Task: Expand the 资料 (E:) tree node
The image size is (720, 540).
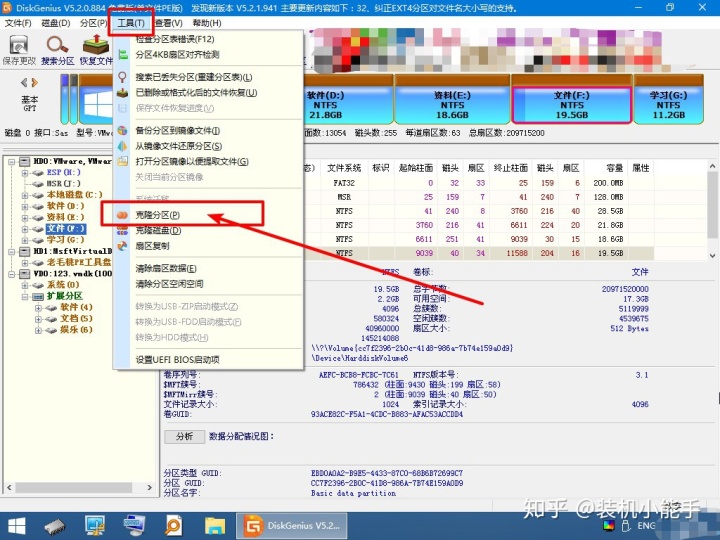Action: [25, 218]
